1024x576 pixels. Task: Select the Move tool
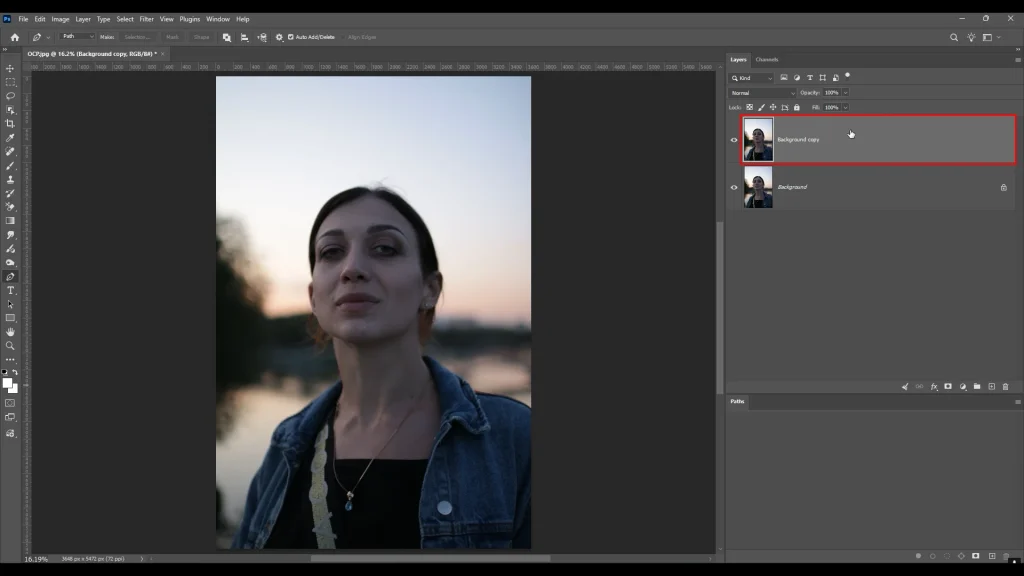[10, 69]
